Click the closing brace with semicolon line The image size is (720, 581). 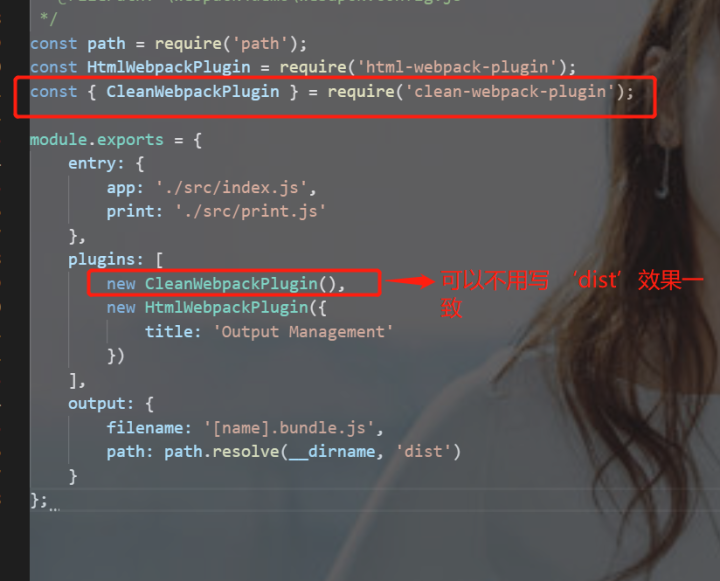tap(39, 500)
